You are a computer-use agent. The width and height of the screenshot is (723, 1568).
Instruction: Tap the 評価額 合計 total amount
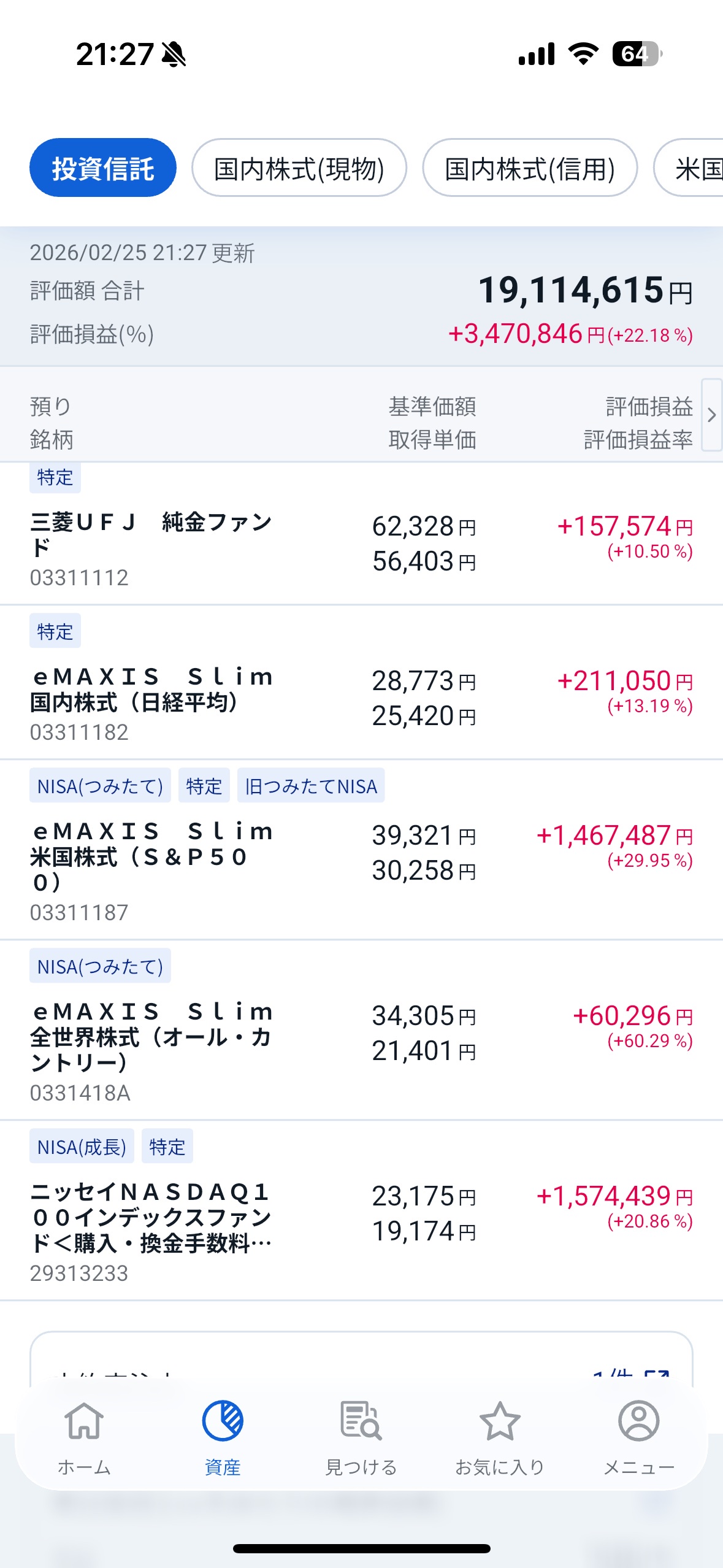click(x=585, y=290)
